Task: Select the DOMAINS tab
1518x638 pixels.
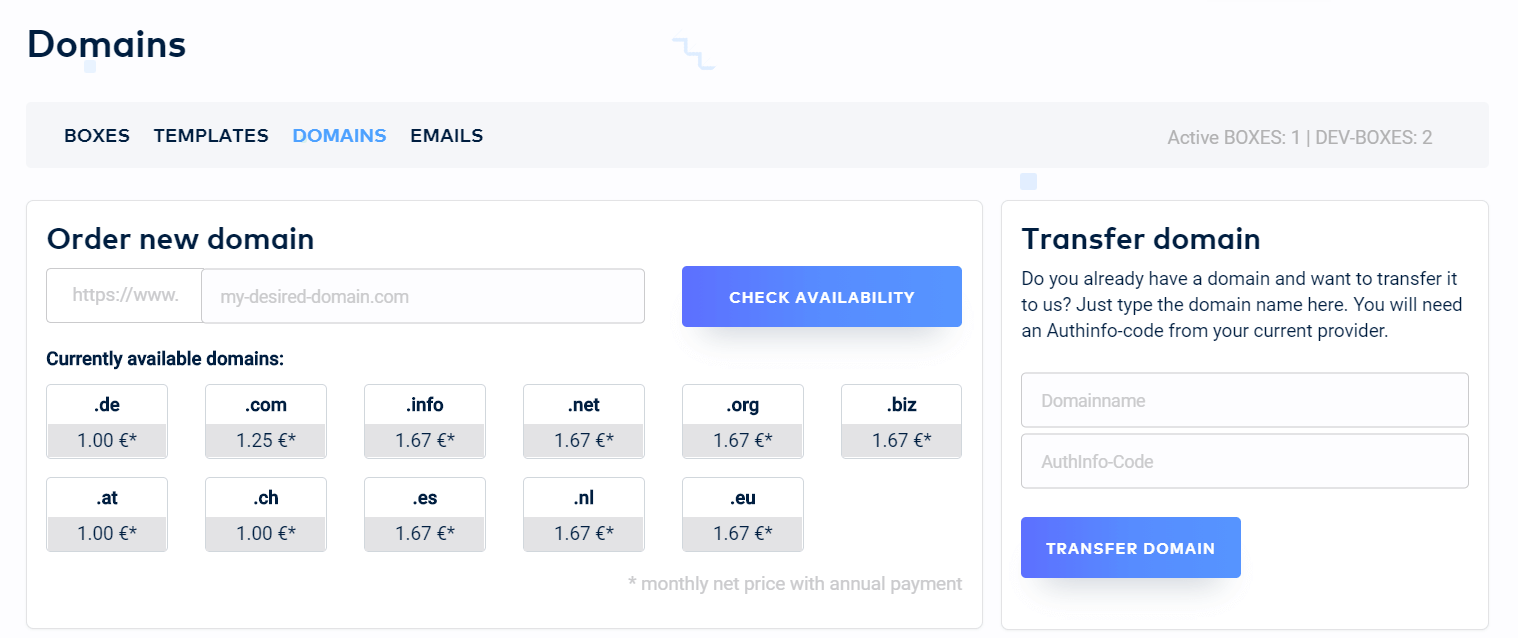Action: pyautogui.click(x=339, y=136)
